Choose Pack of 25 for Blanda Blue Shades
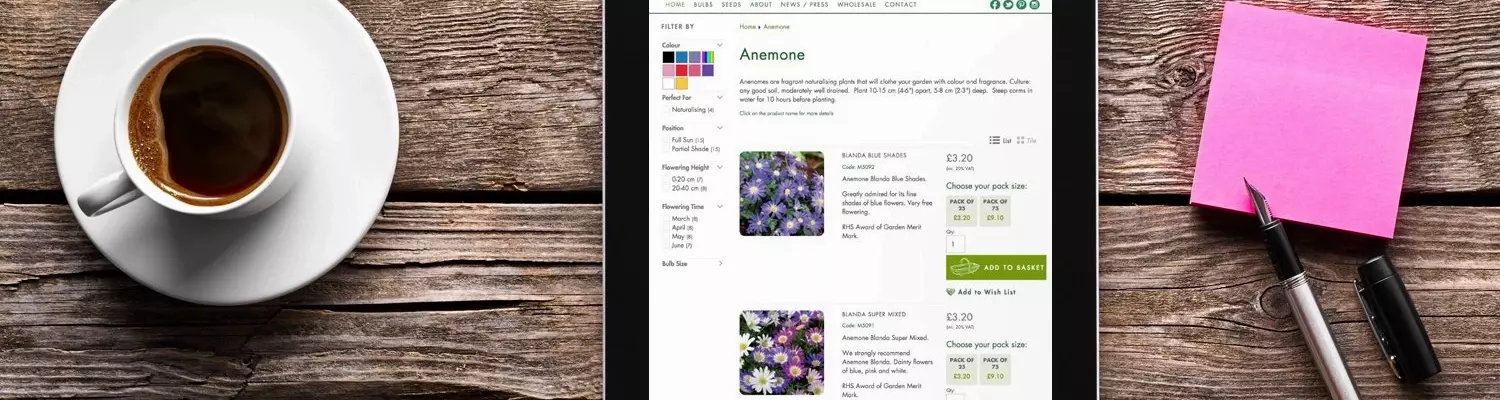This screenshot has width=1500, height=400. click(962, 210)
